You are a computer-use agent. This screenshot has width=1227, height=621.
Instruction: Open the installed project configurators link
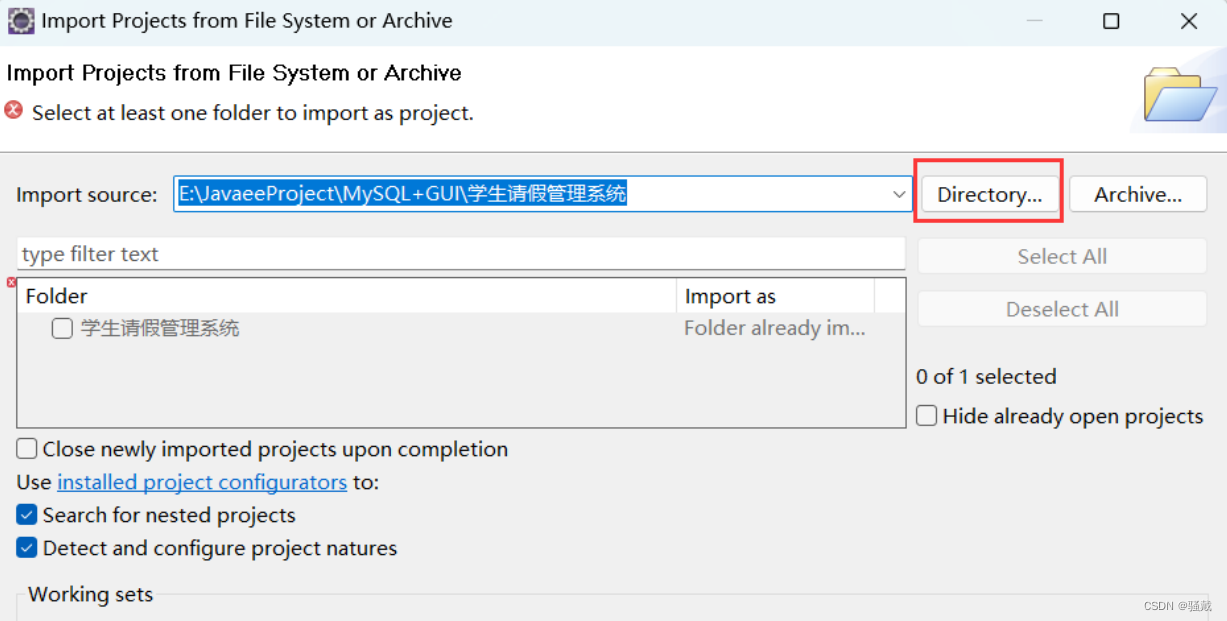201,482
